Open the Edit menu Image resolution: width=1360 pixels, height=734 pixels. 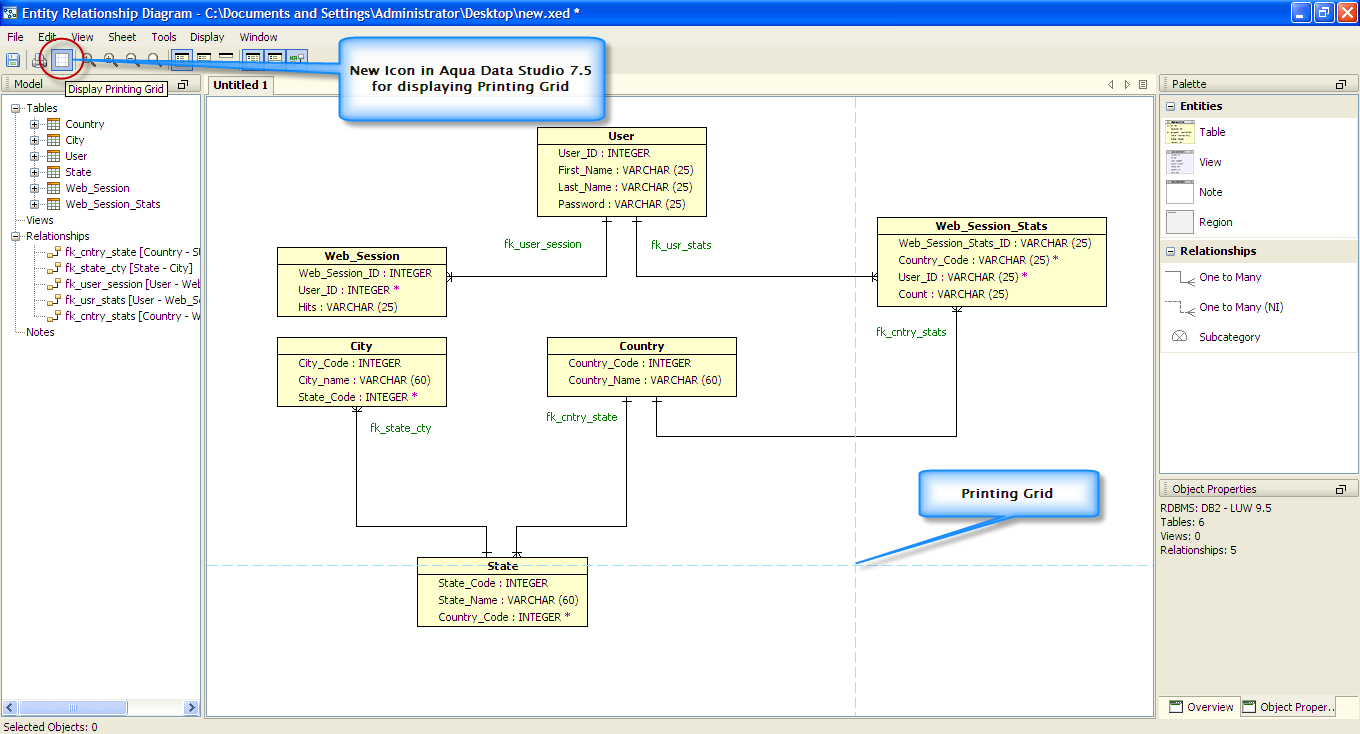[x=47, y=37]
